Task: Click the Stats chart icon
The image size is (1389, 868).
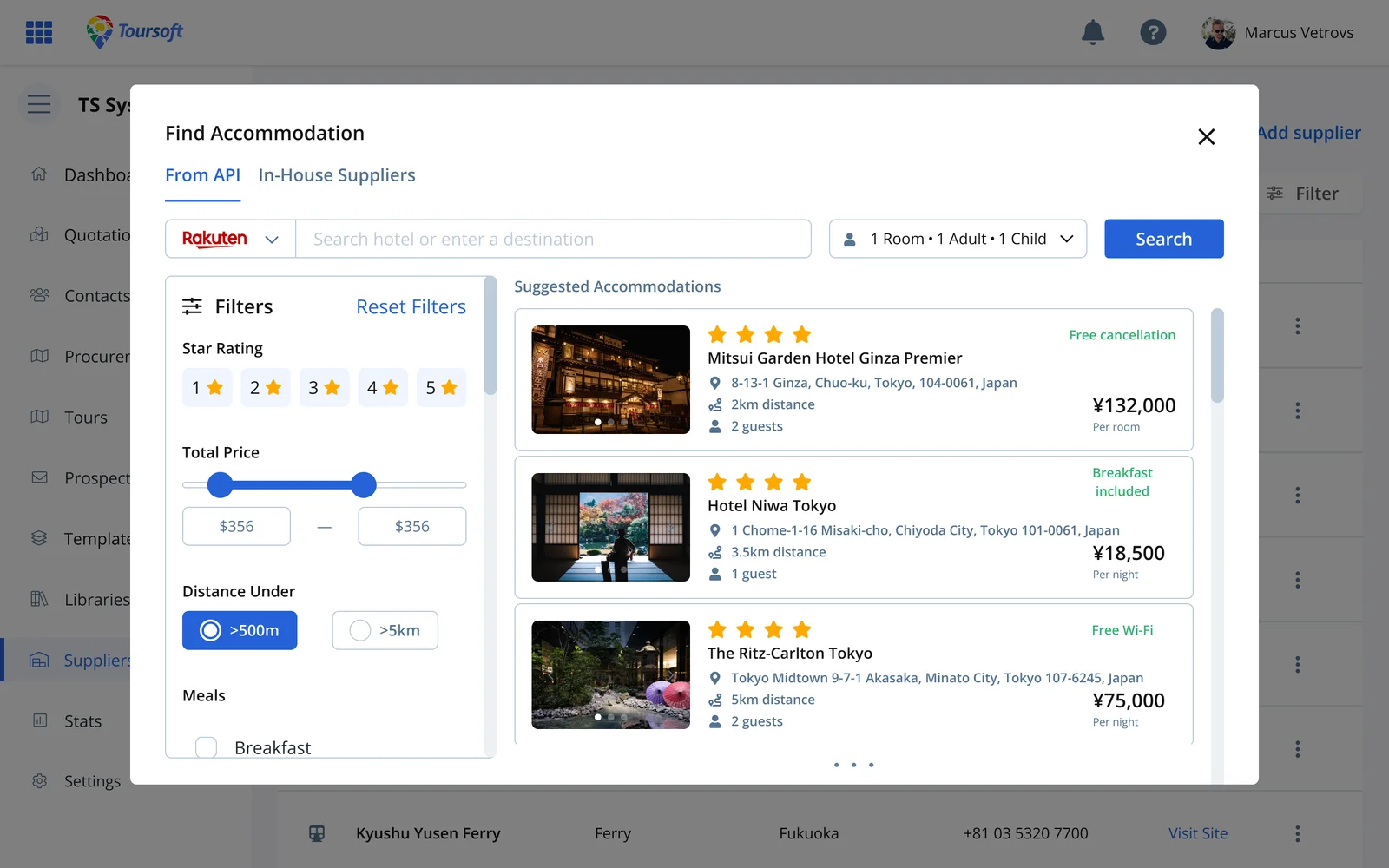Action: 39,720
